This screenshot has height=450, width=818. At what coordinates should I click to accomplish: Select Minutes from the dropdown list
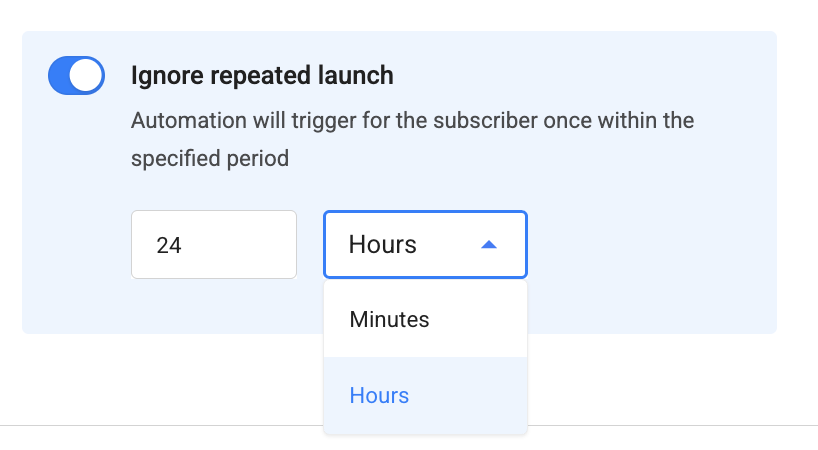point(425,319)
